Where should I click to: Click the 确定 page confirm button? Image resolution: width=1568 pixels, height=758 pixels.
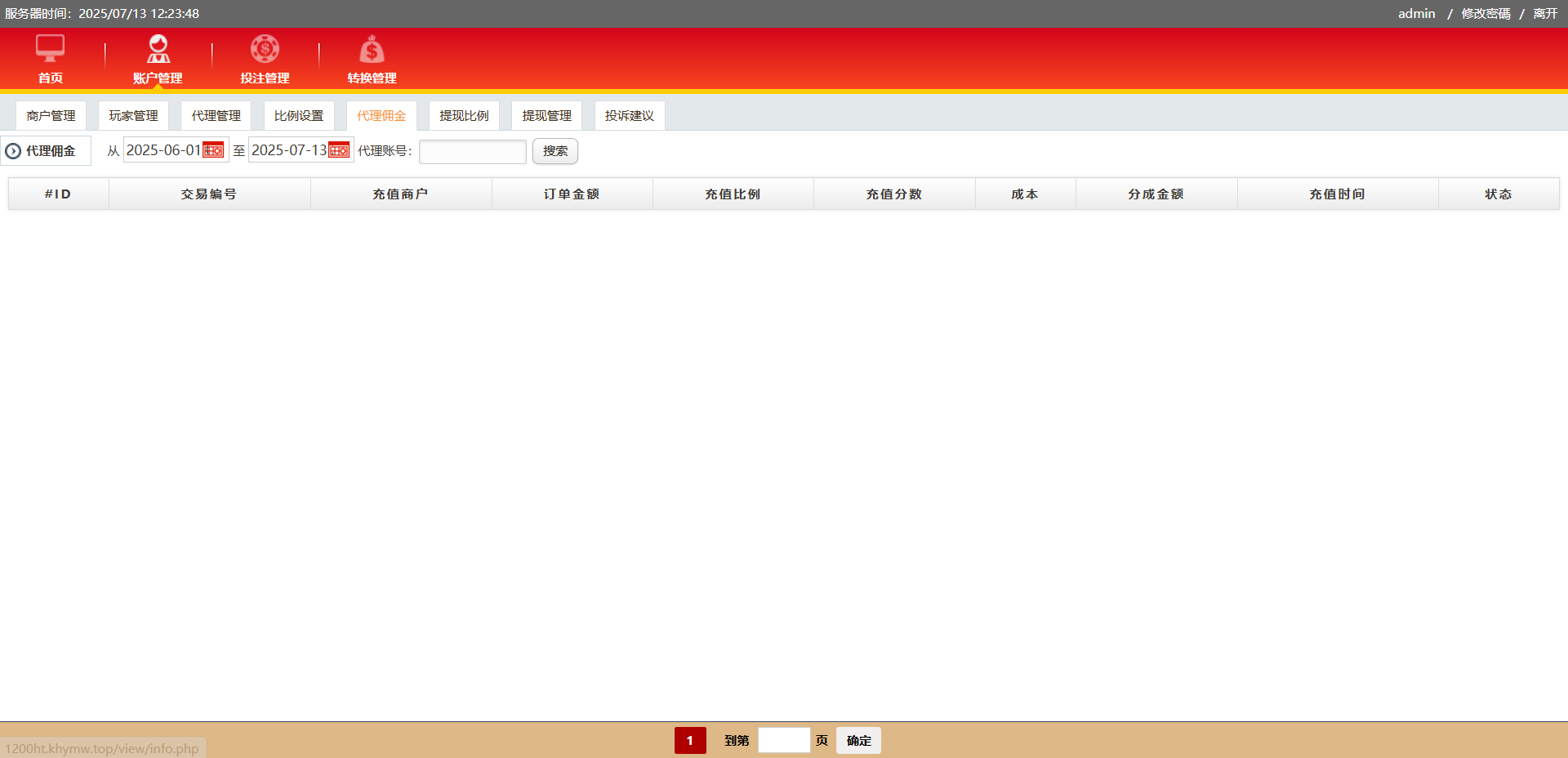858,740
